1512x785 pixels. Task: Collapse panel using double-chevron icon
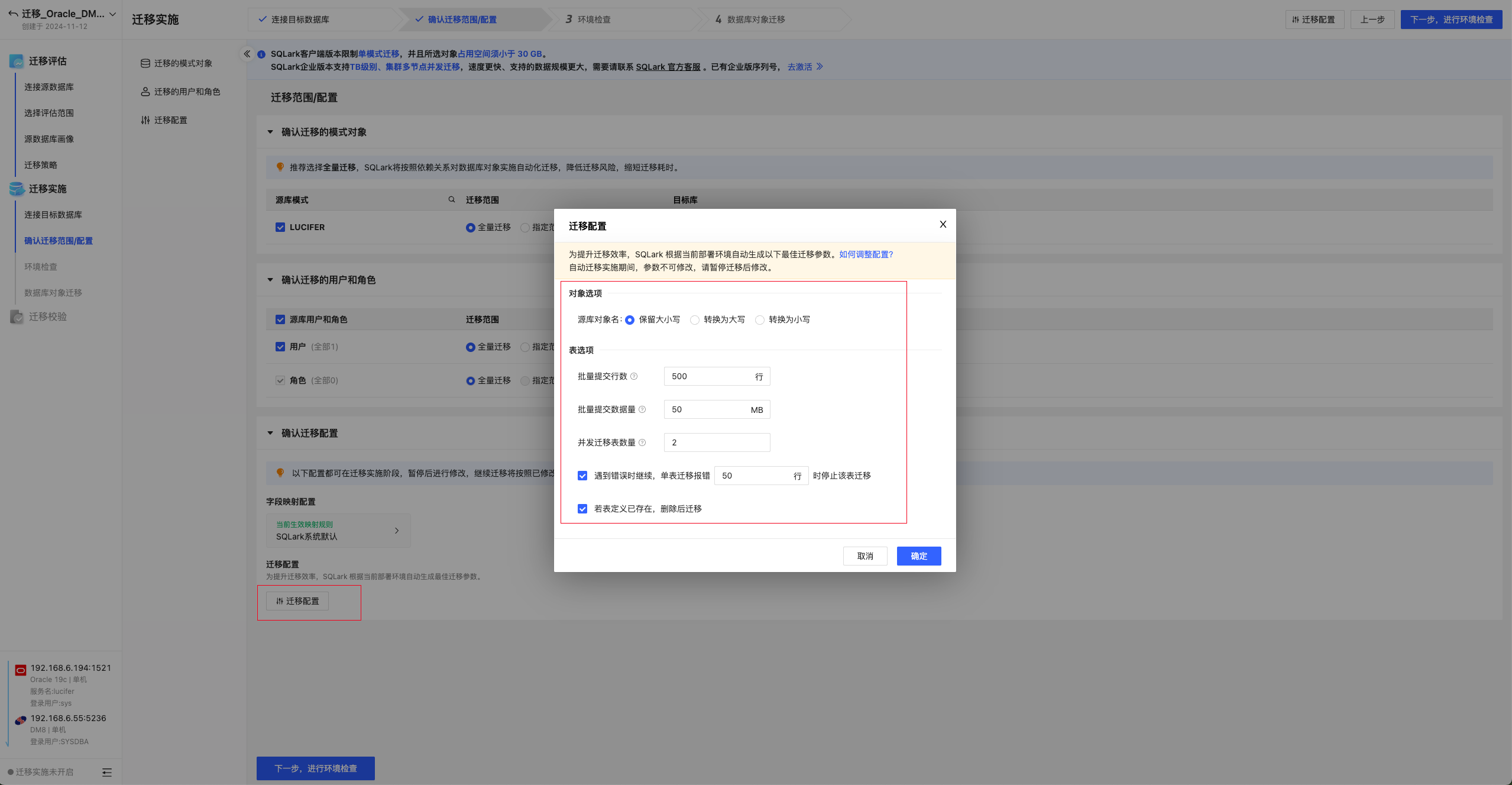(x=247, y=54)
